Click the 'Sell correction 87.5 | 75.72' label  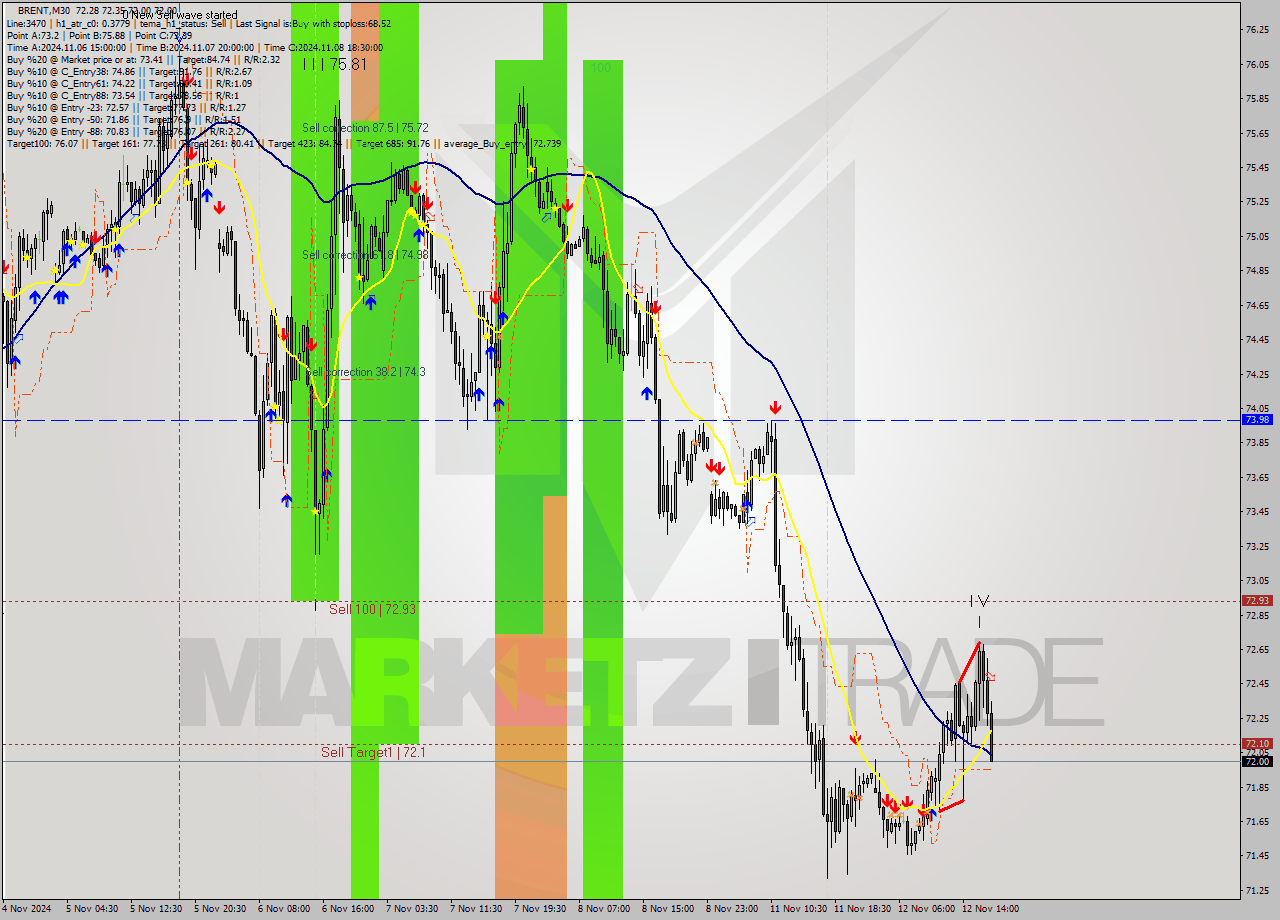pyautogui.click(x=365, y=128)
